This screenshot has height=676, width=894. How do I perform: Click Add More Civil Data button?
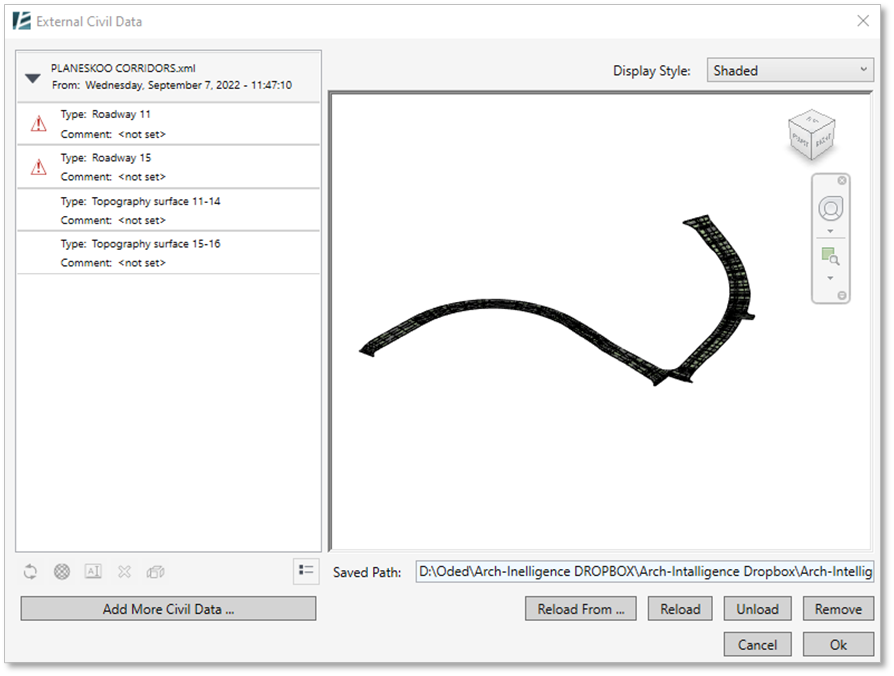168,609
